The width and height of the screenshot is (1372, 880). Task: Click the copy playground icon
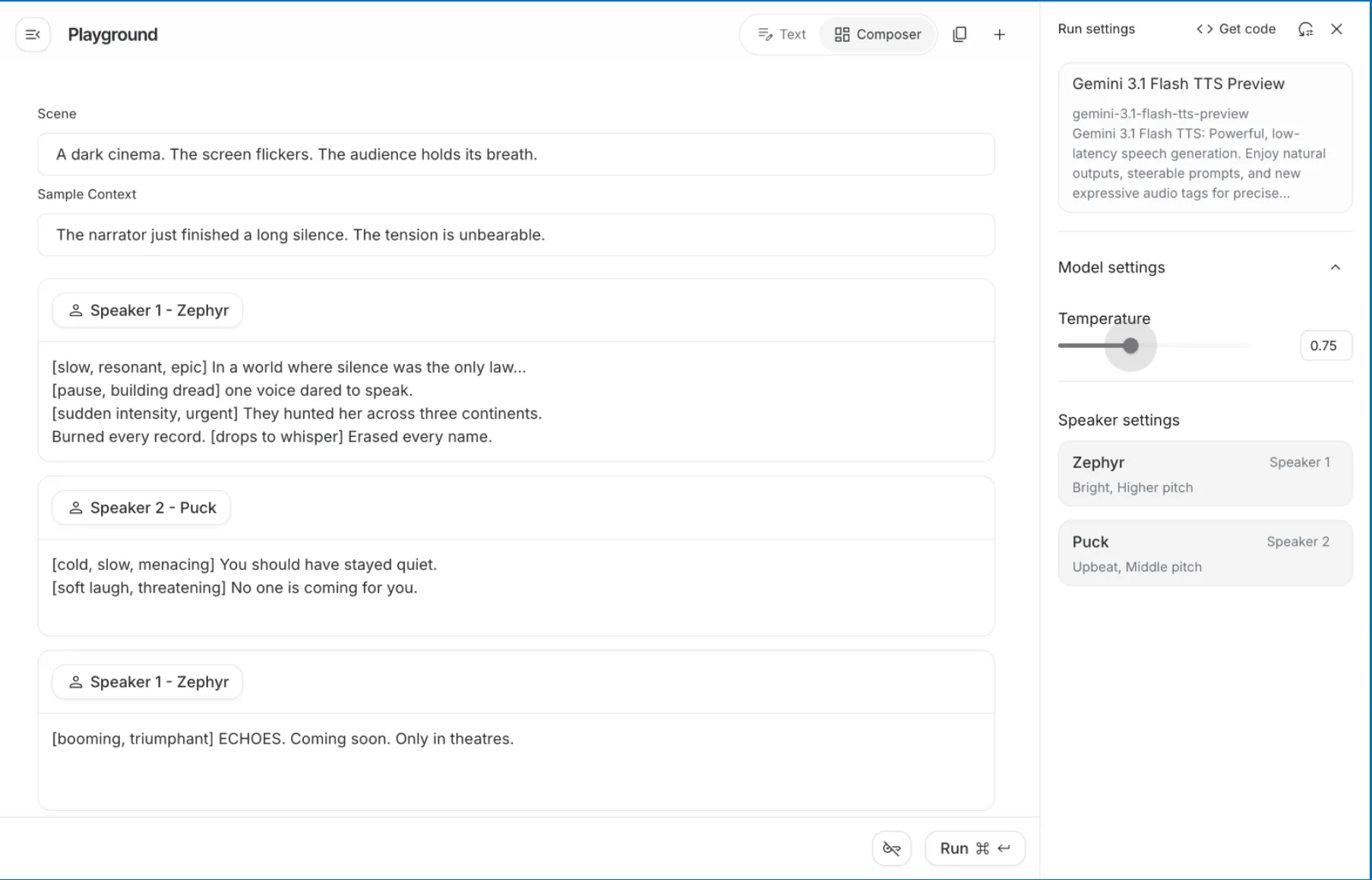pos(959,34)
